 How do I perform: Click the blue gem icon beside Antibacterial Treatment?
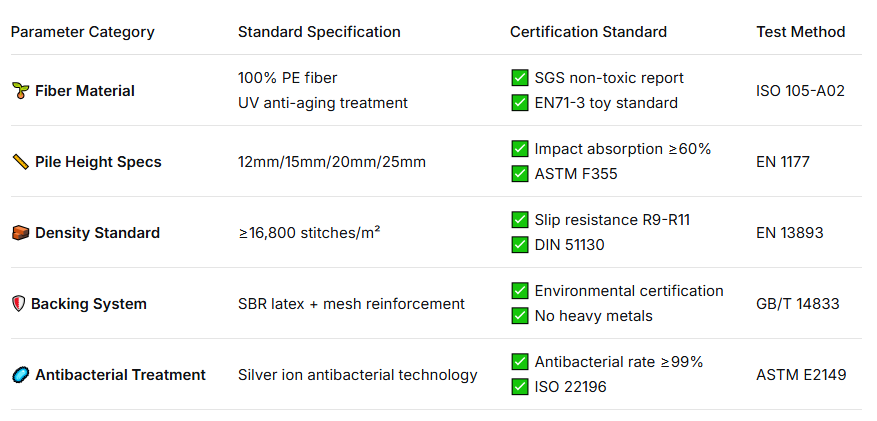click(20, 375)
